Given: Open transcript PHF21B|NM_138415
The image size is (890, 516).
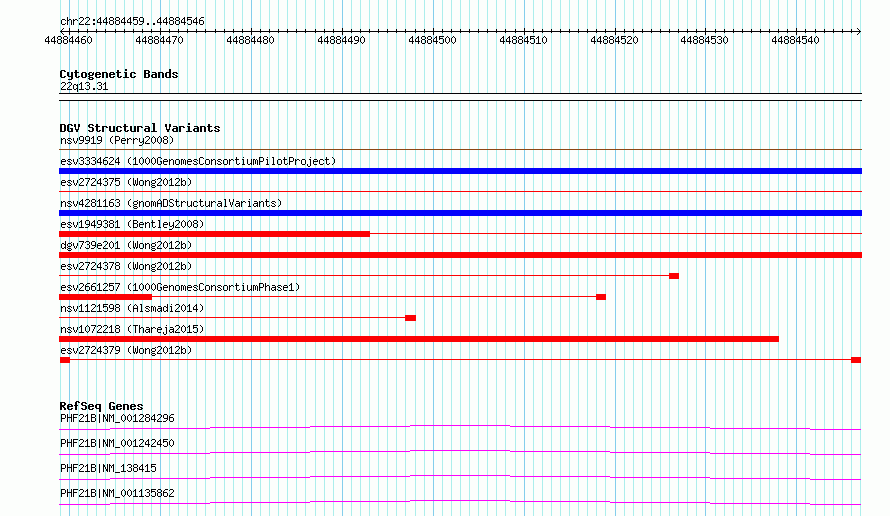Looking at the screenshot, I should tap(108, 468).
